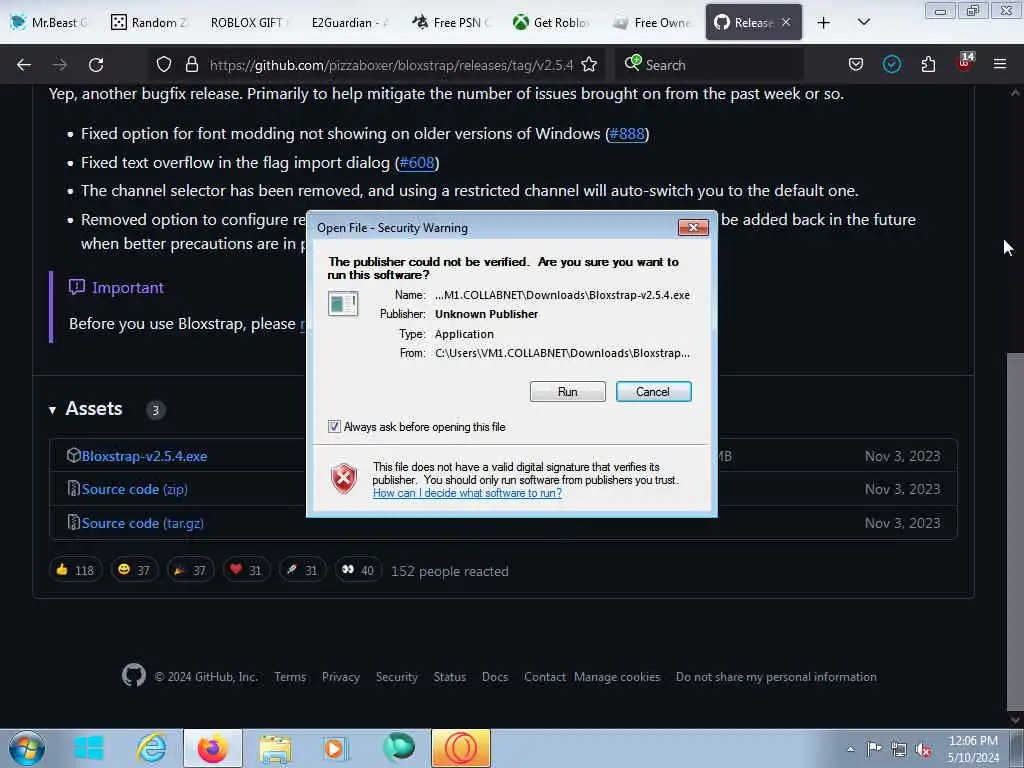1024x768 pixels.
Task: Switch to the Free Owner tab
Action: click(652, 23)
